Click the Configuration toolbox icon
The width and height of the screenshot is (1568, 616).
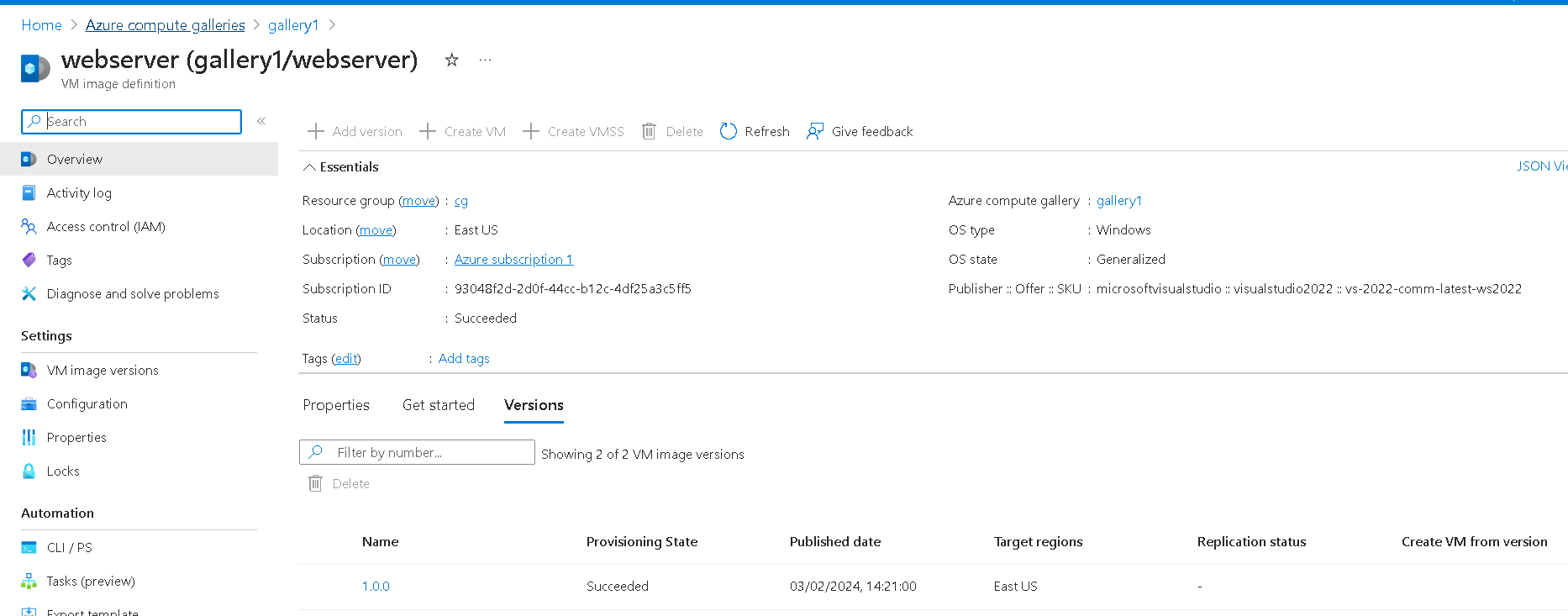29,403
